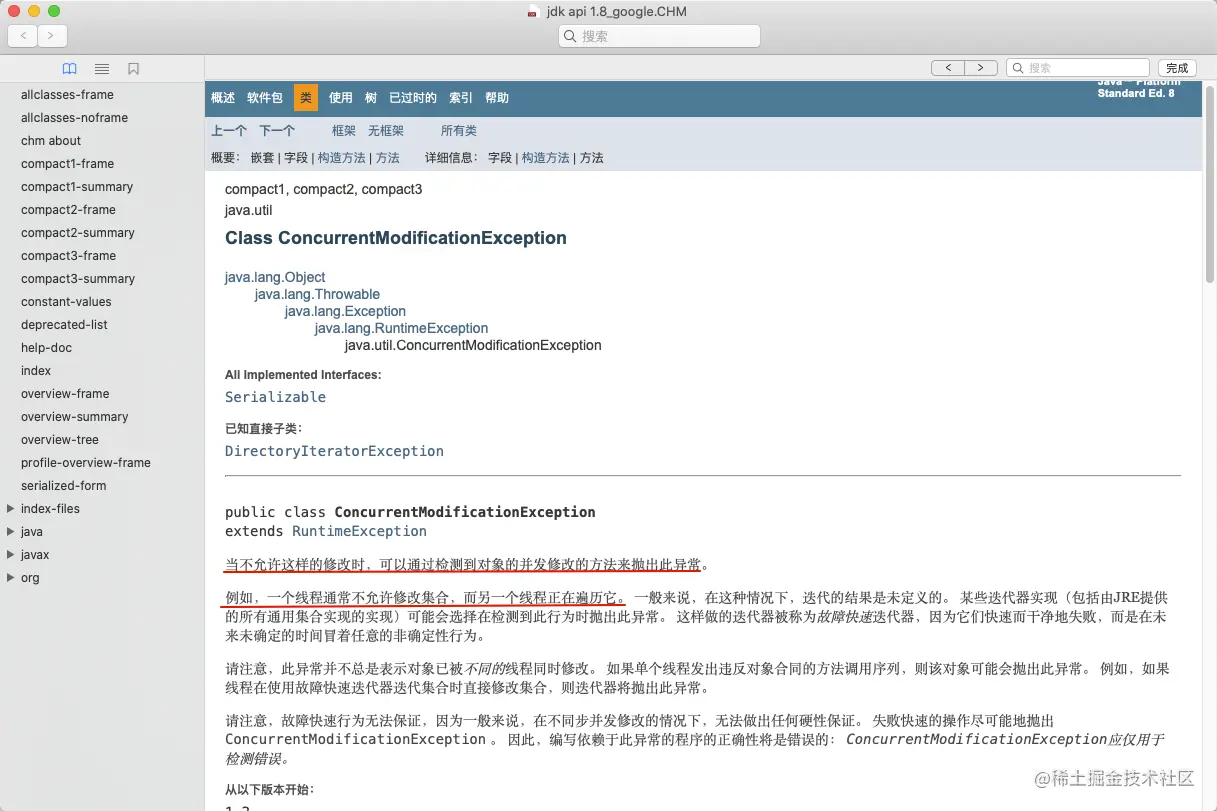Select allclasses-noframe in sidebar

pyautogui.click(x=75, y=118)
